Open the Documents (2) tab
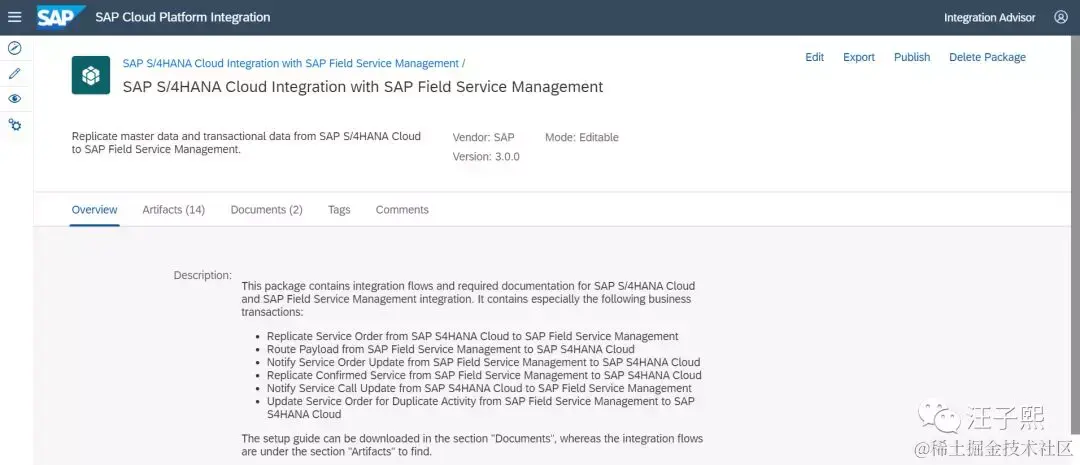 (x=266, y=210)
